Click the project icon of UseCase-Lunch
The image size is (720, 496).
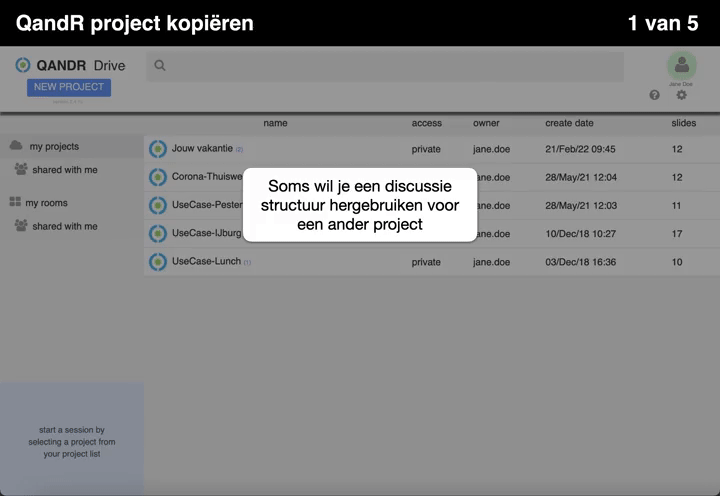(x=158, y=262)
